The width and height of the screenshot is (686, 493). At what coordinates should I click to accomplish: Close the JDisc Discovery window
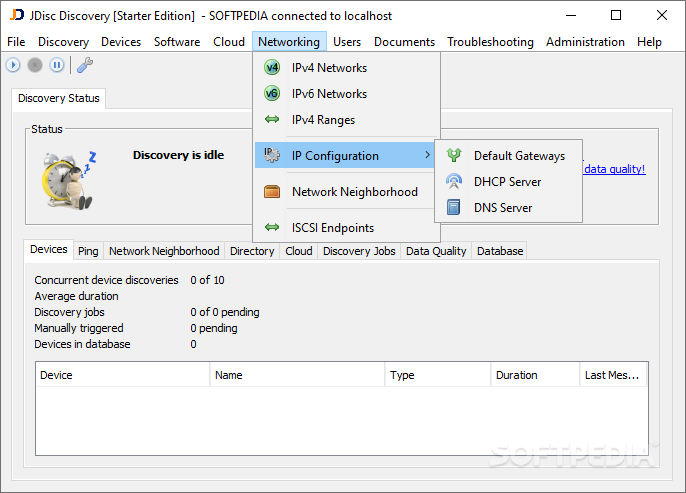click(x=662, y=15)
